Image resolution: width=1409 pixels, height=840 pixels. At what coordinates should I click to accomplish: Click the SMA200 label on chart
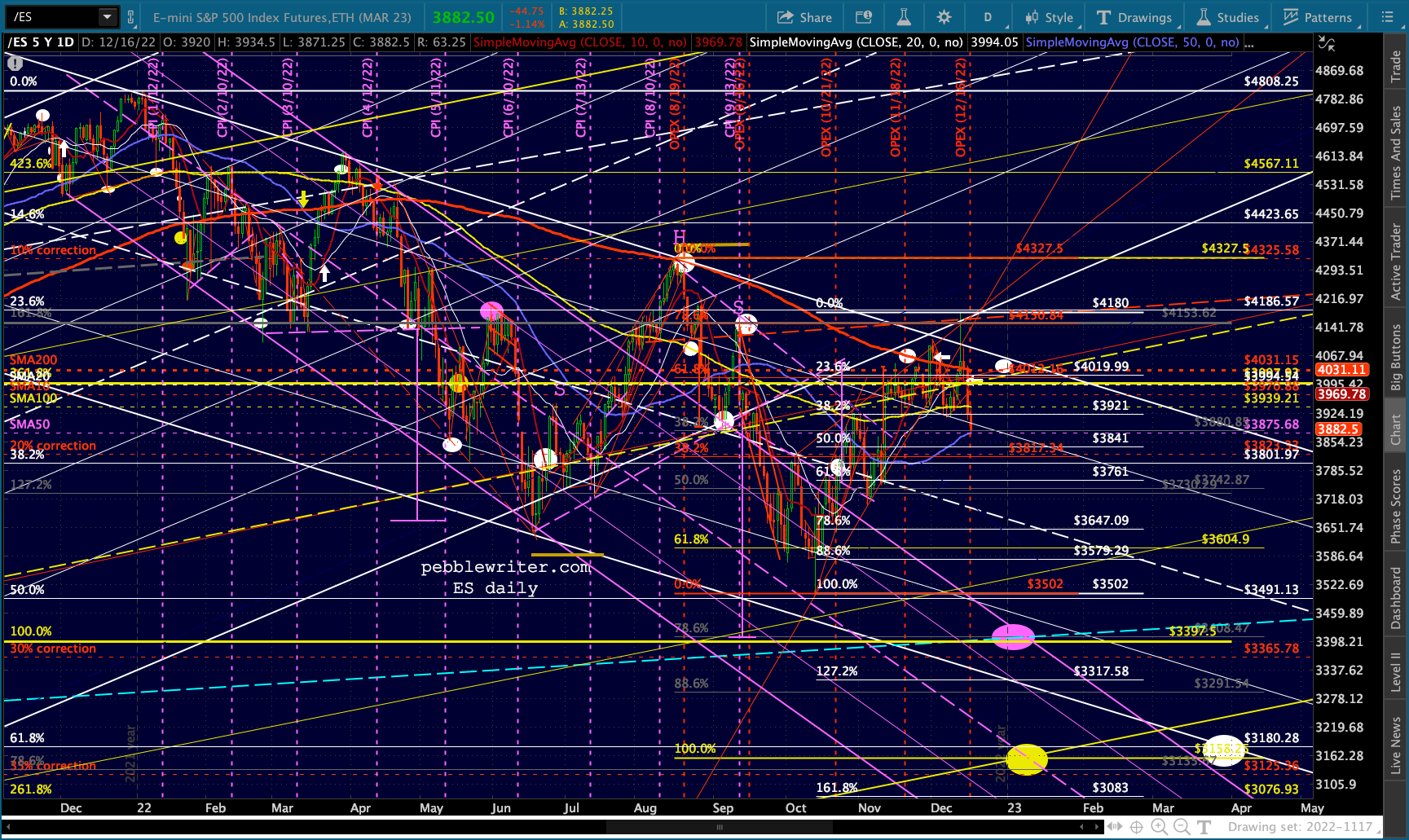pyautogui.click(x=33, y=359)
